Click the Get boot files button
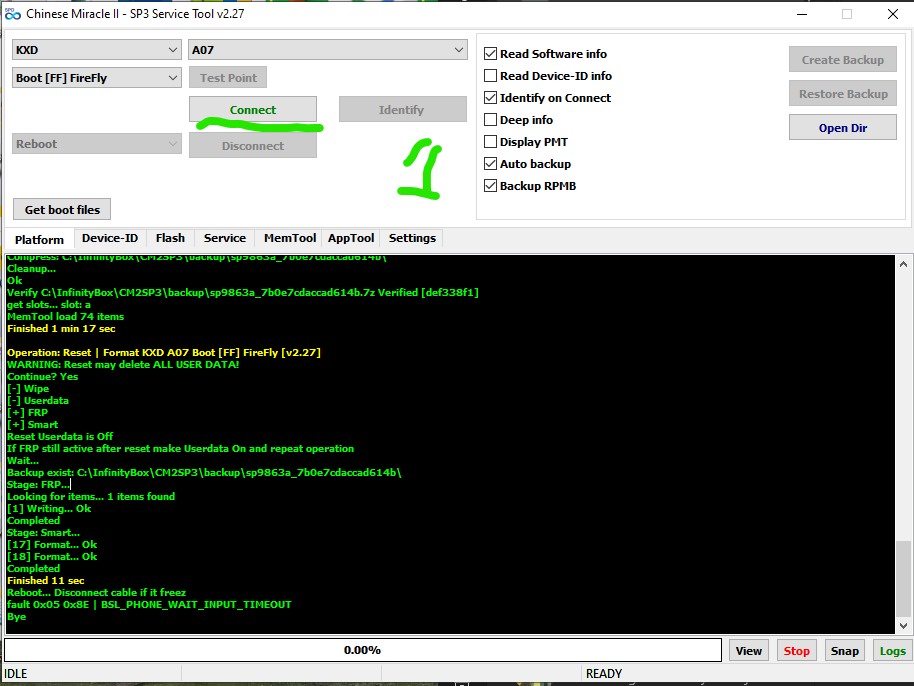Image resolution: width=914 pixels, height=686 pixels. tap(62, 209)
